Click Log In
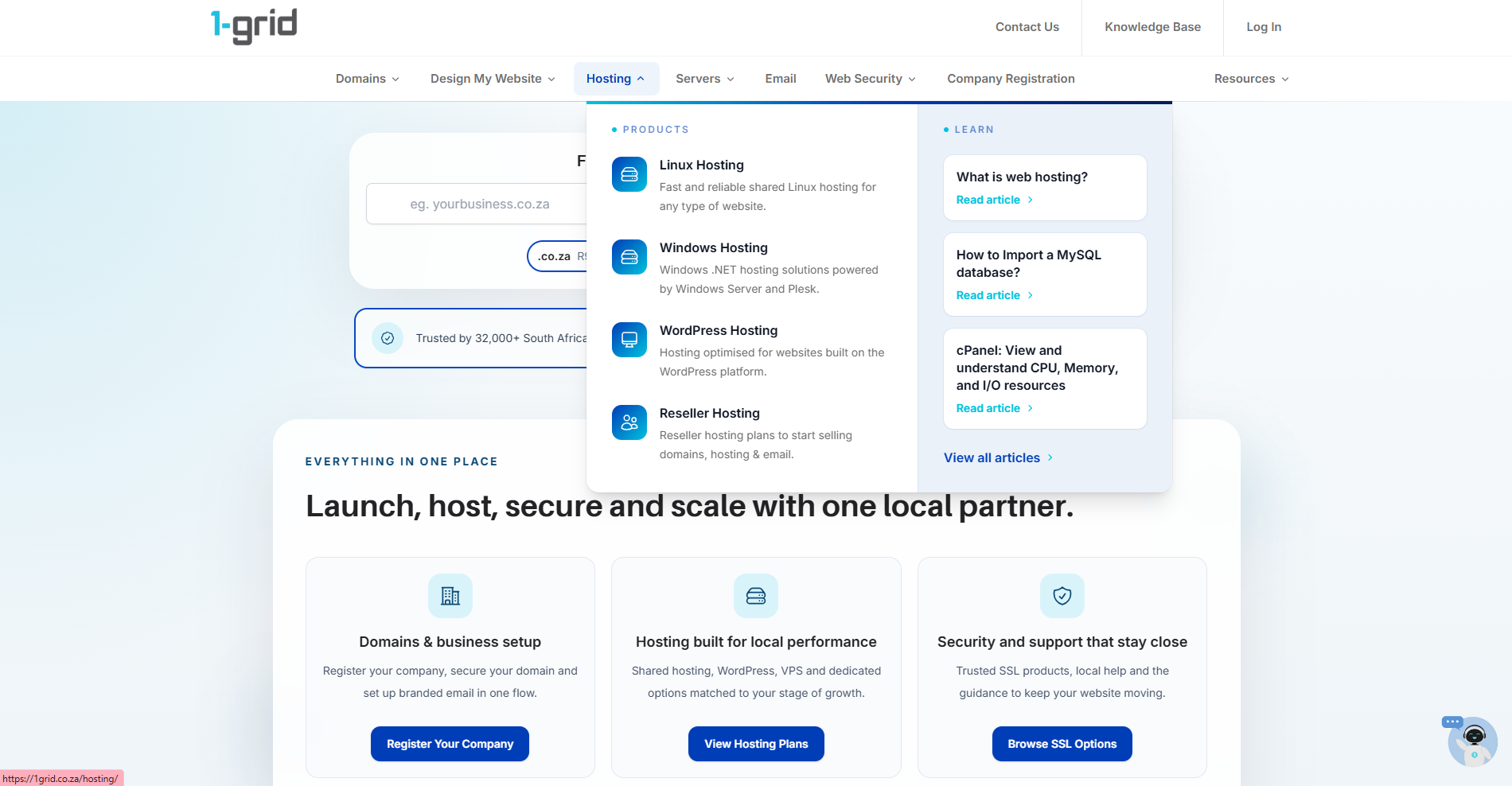 [1264, 27]
